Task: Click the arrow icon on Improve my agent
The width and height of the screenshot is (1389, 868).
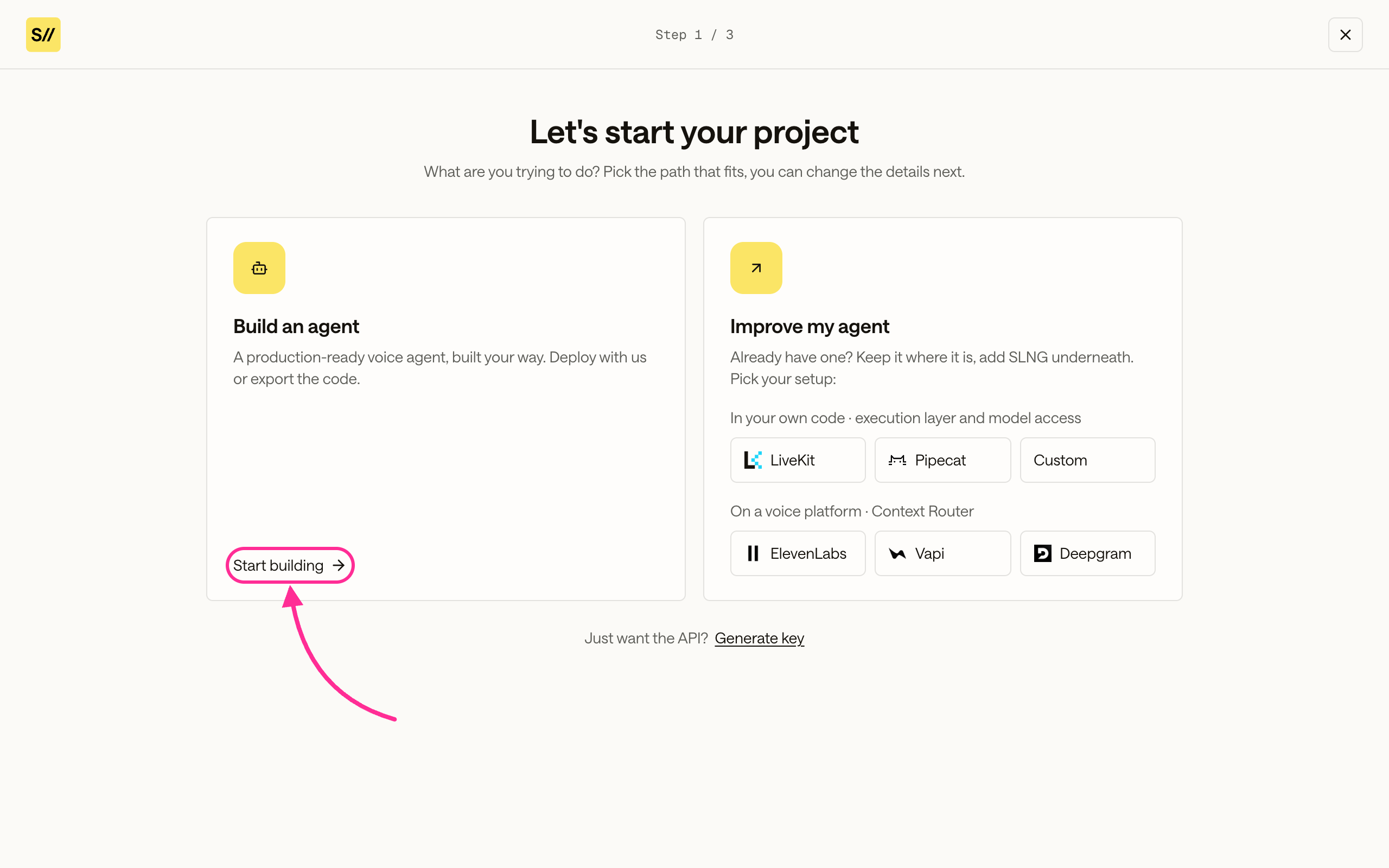Action: (x=756, y=267)
